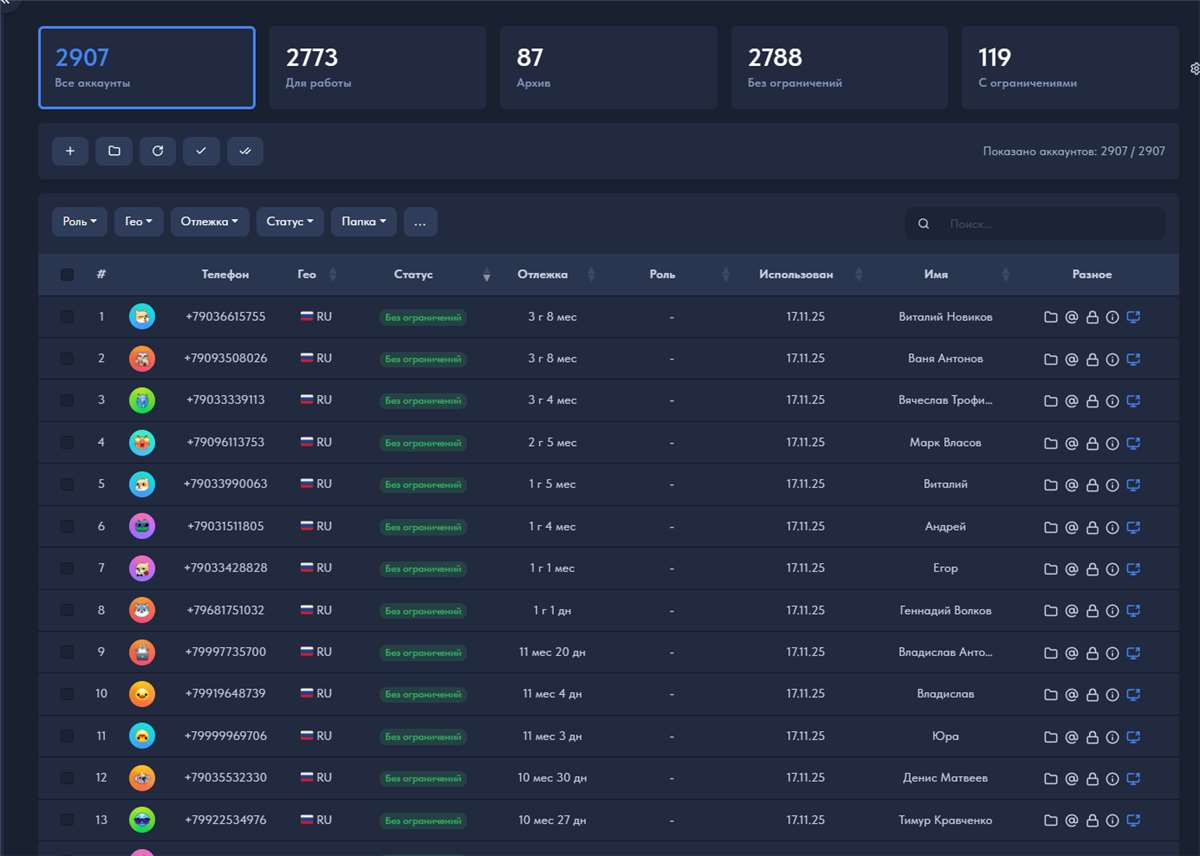Click the plus add account icon
Viewport: 1200px width, 856px height.
70,151
